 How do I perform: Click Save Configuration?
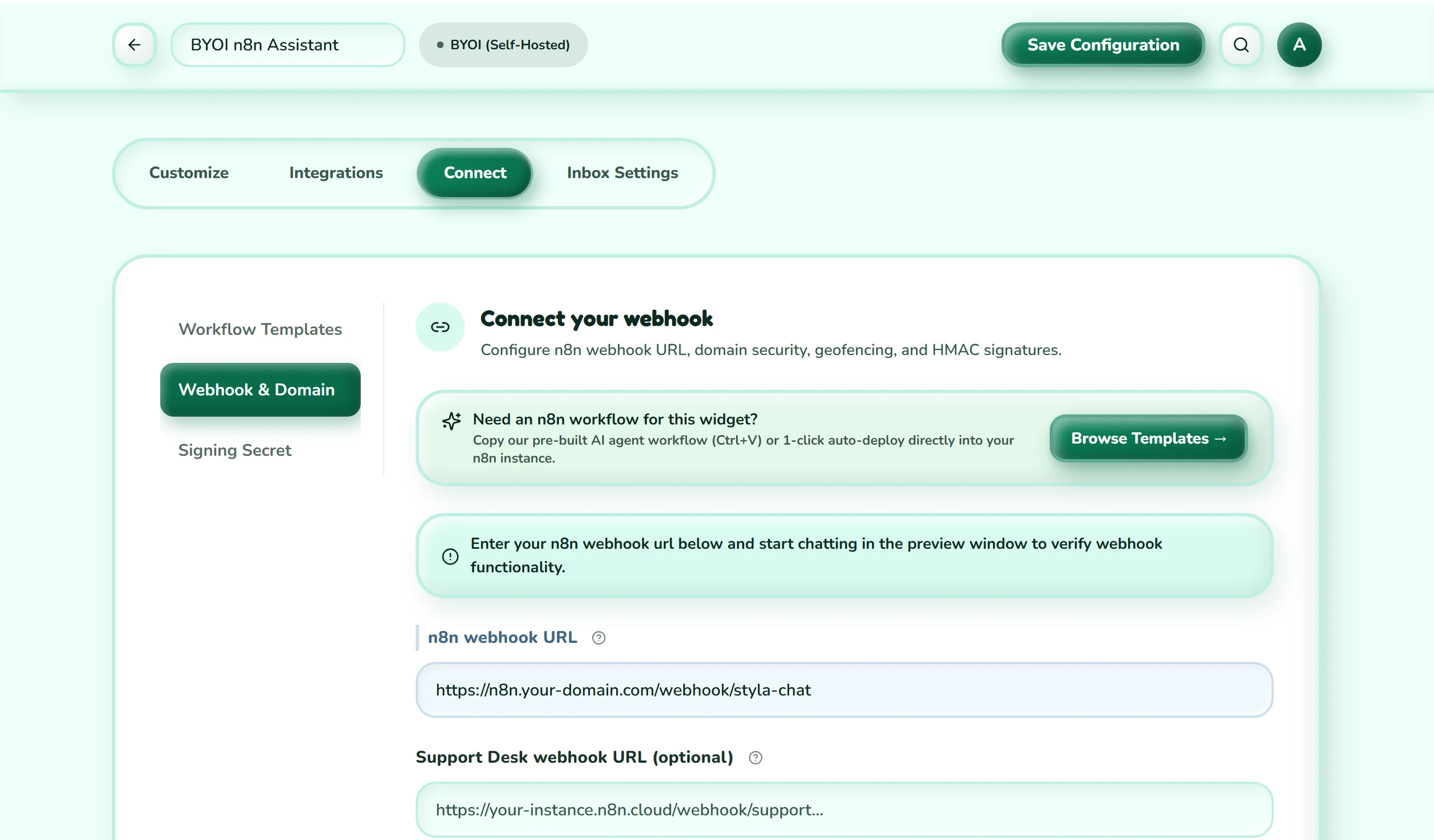(x=1103, y=45)
